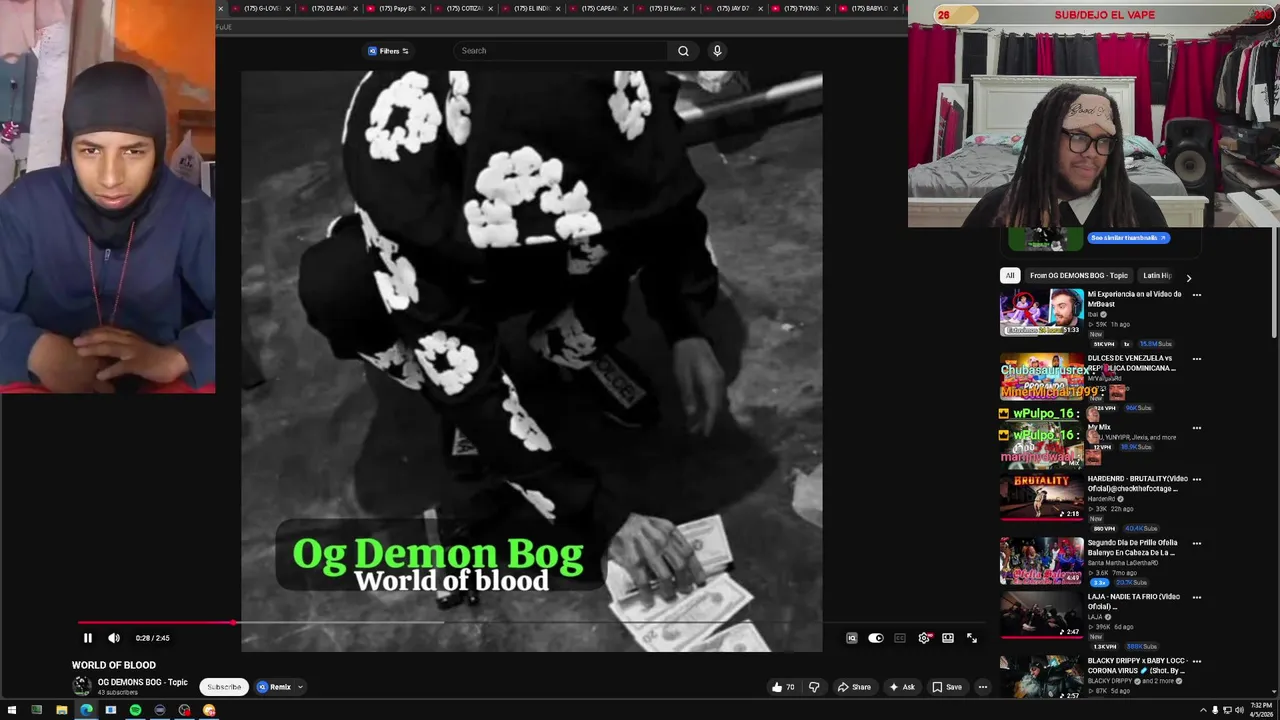Open File Explorer from the taskbar
The height and width of the screenshot is (720, 1280).
click(61, 710)
